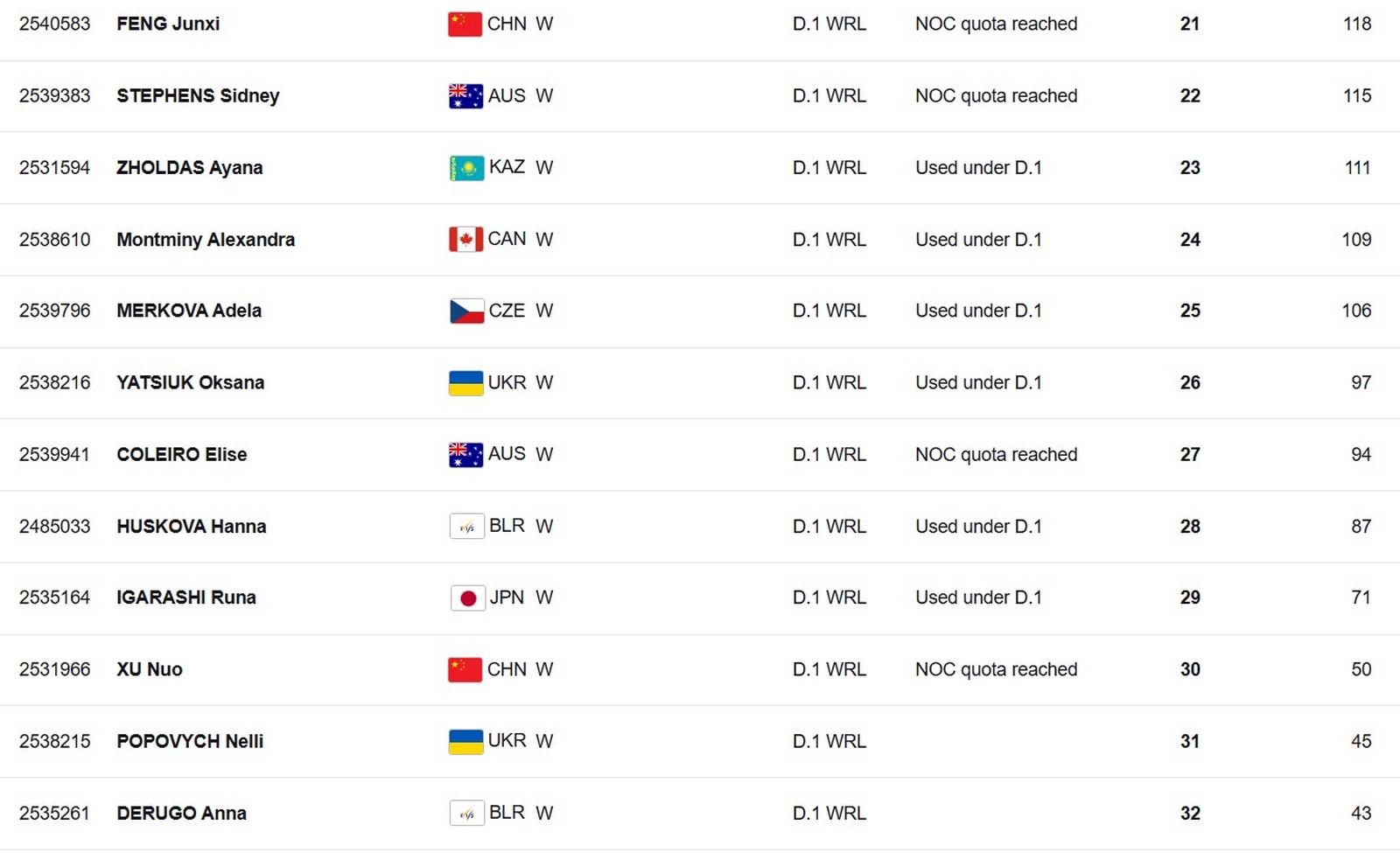
Task: Click D.1 WRL in Montminy Alexandra row
Action: 829,239
